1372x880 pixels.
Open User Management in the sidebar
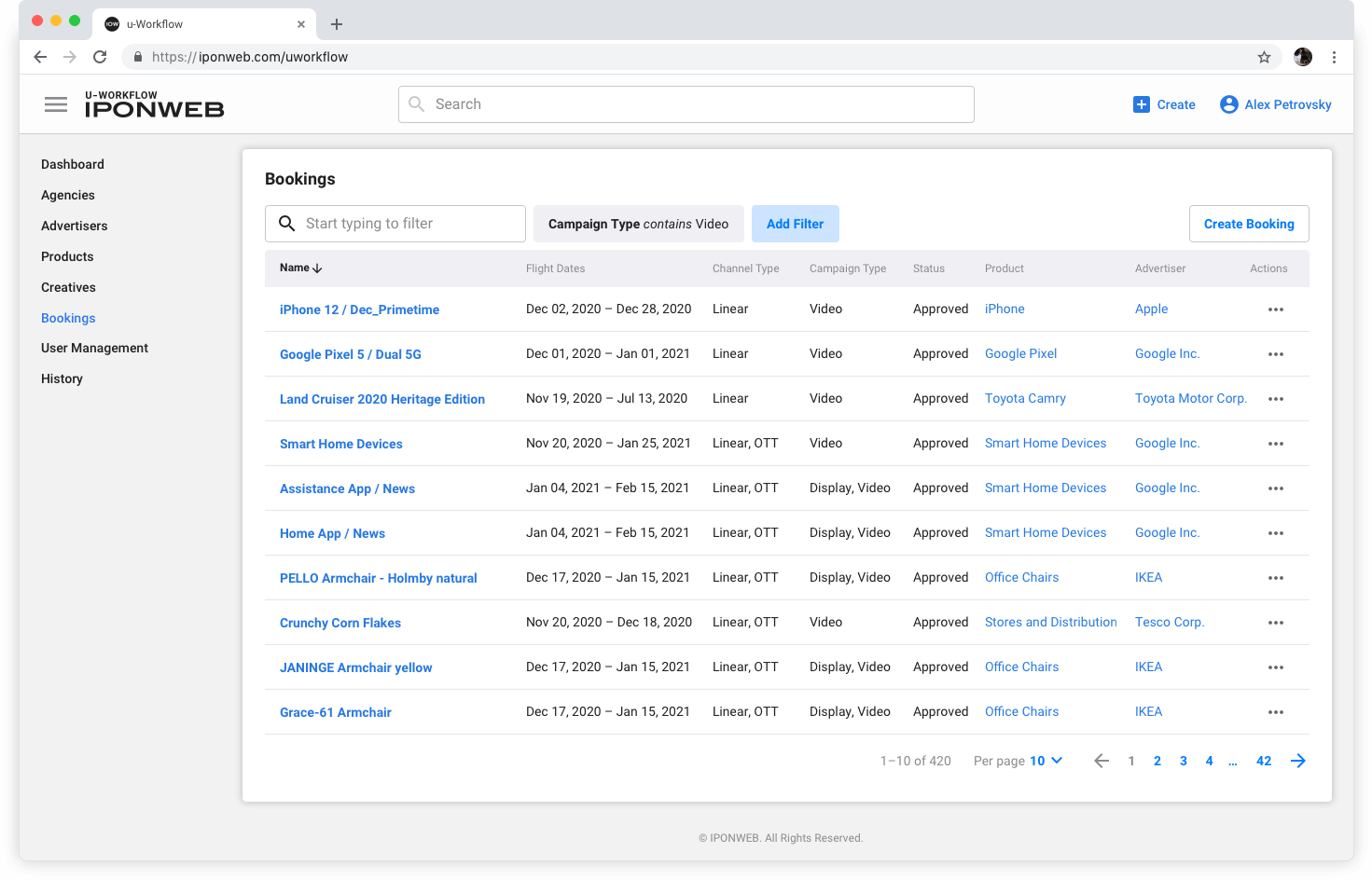click(x=94, y=348)
